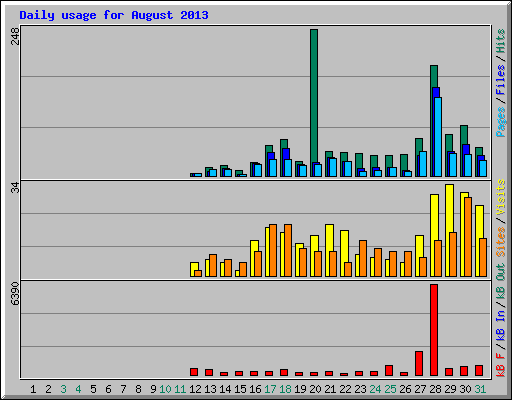The image size is (512, 400).
Task: Click the tall red kB bar for day 28
Action: click(x=434, y=330)
